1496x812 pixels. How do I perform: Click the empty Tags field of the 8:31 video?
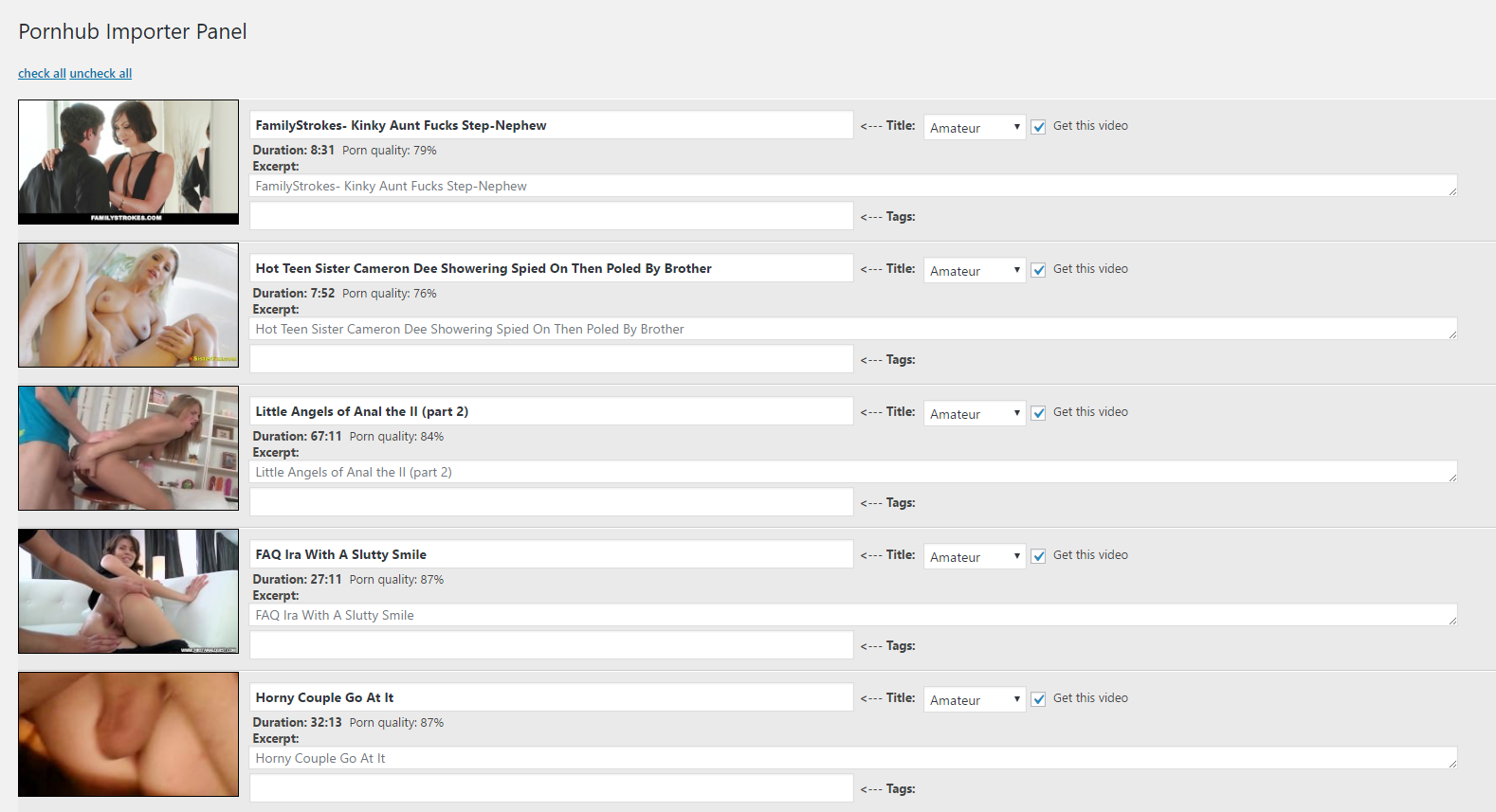pos(551,216)
